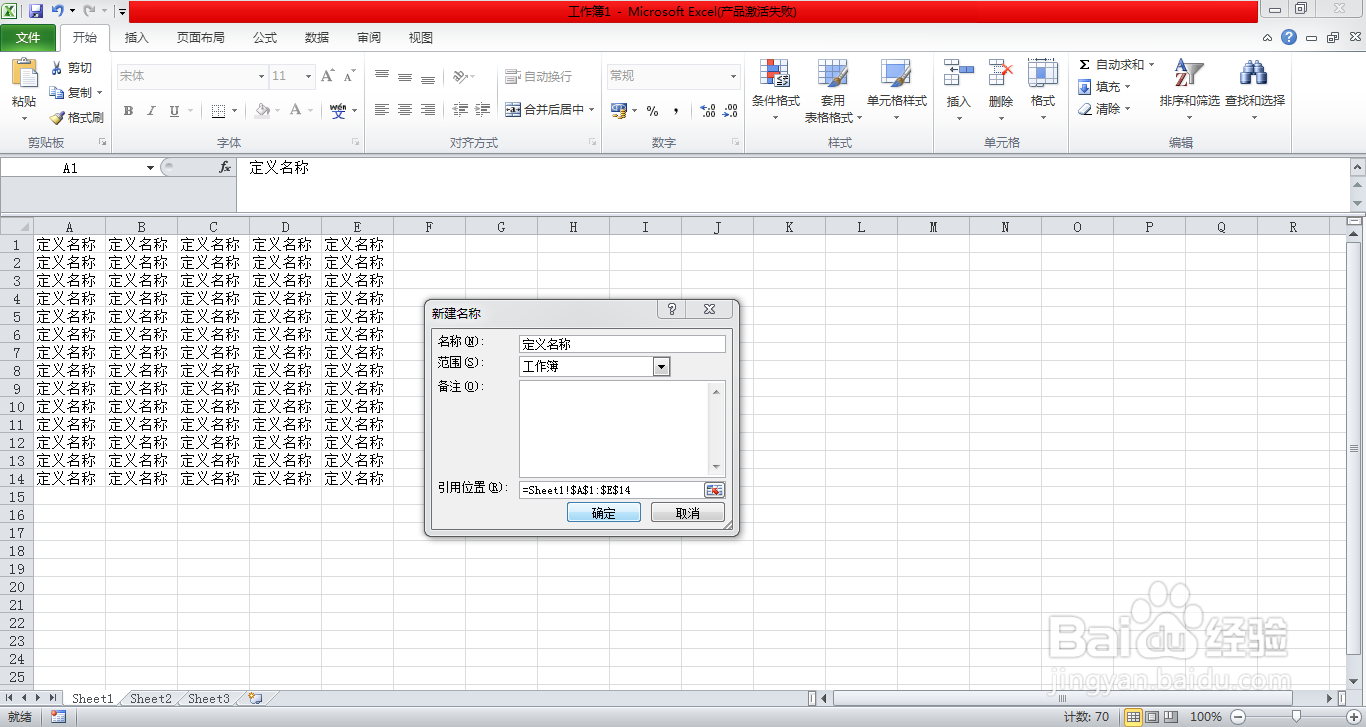
Task: Click the AutoSum sigma icon
Action: [x=1084, y=64]
